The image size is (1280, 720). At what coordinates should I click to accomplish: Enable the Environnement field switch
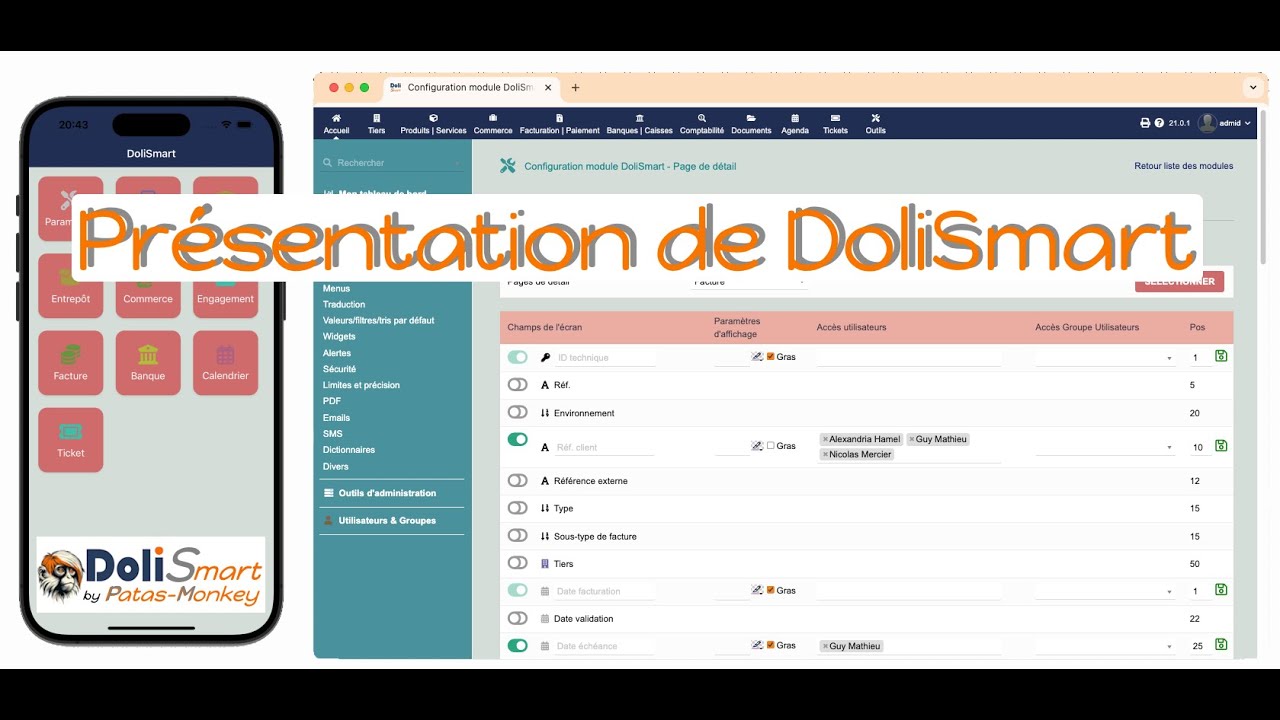tap(517, 412)
